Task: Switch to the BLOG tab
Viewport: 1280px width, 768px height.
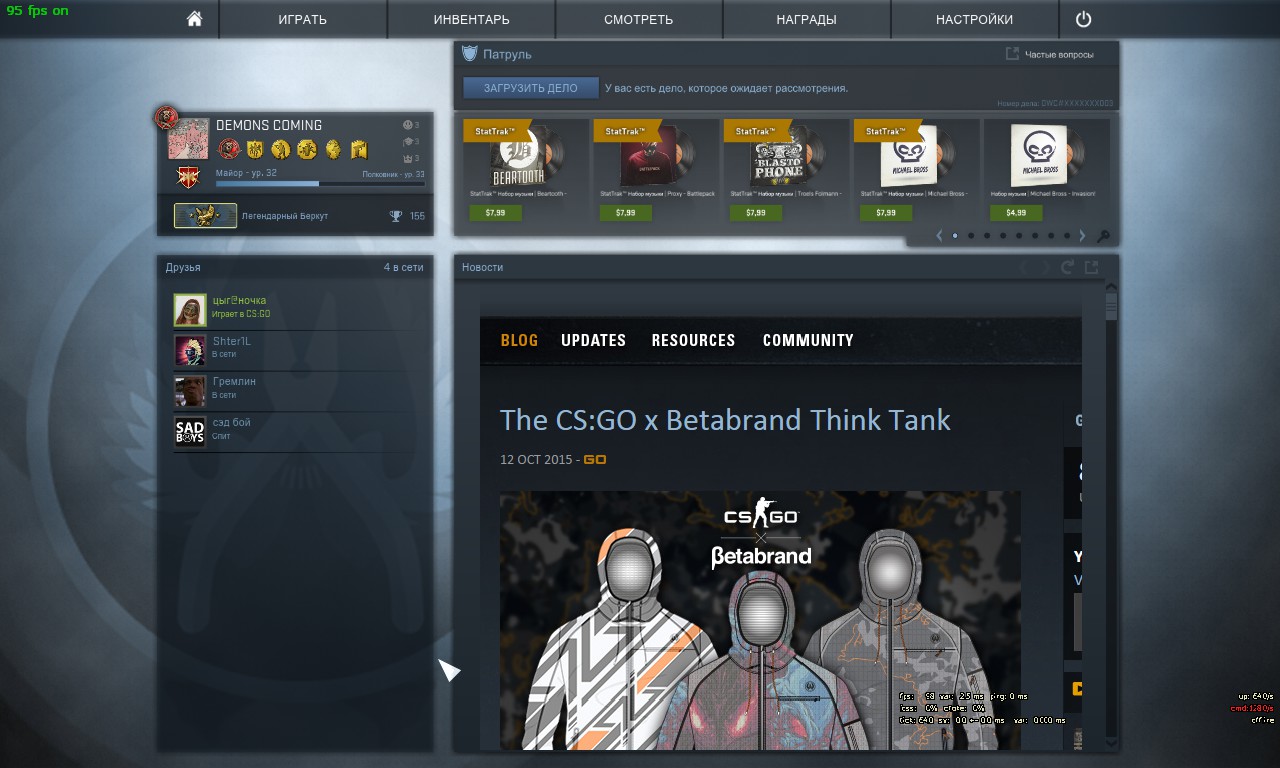Action: point(519,340)
